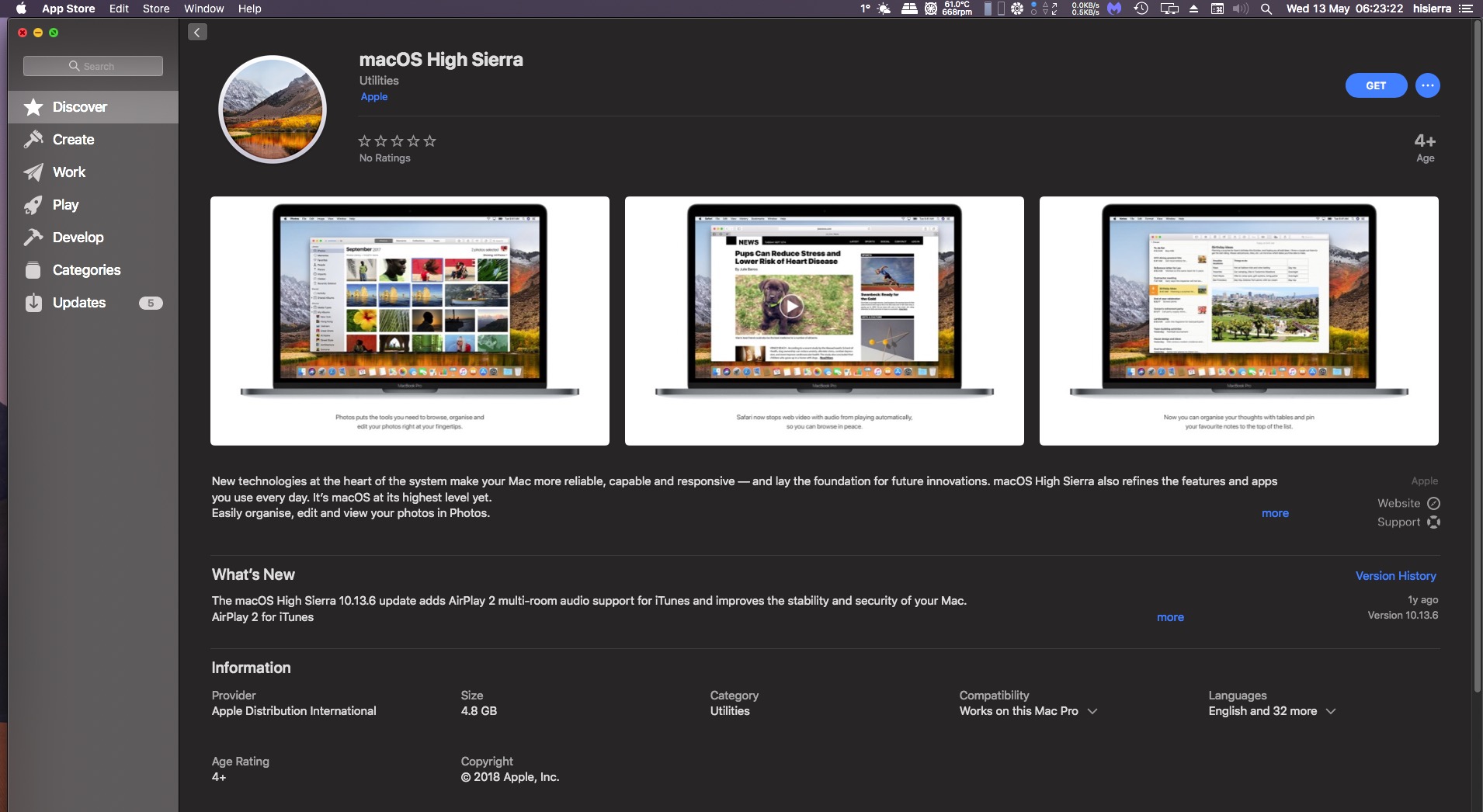This screenshot has width=1483, height=812.
Task: Click the macOS High Sierra title
Action: click(441, 60)
